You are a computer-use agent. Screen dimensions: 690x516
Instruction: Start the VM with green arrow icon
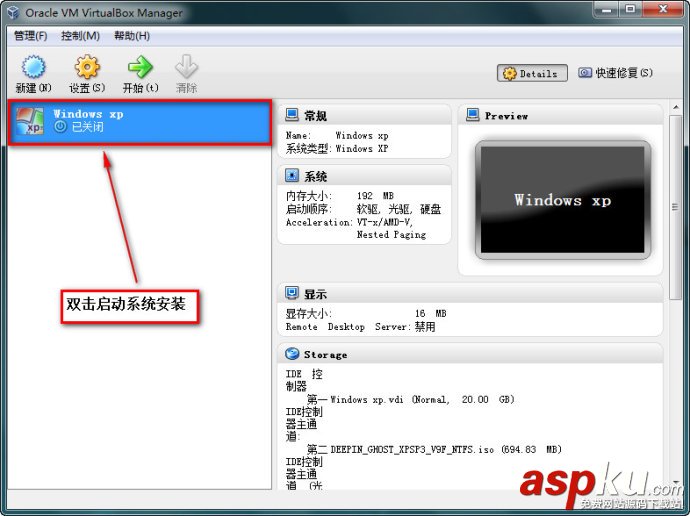point(140,67)
